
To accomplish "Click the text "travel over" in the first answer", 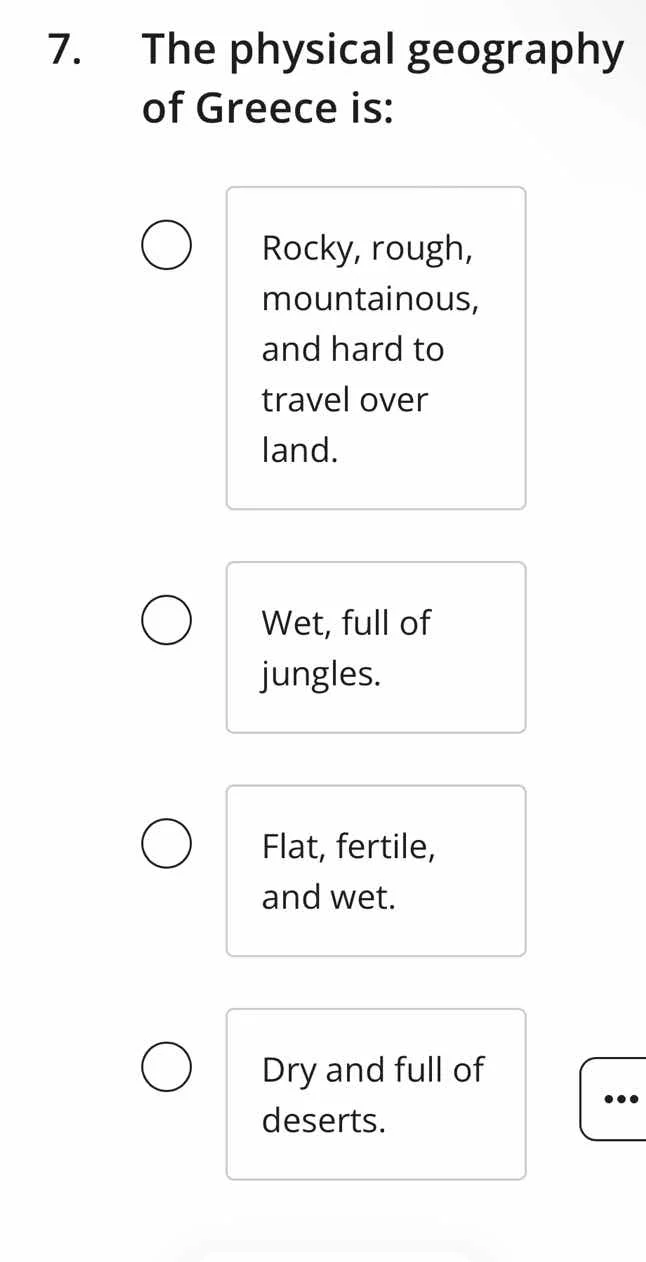I will pos(345,400).
